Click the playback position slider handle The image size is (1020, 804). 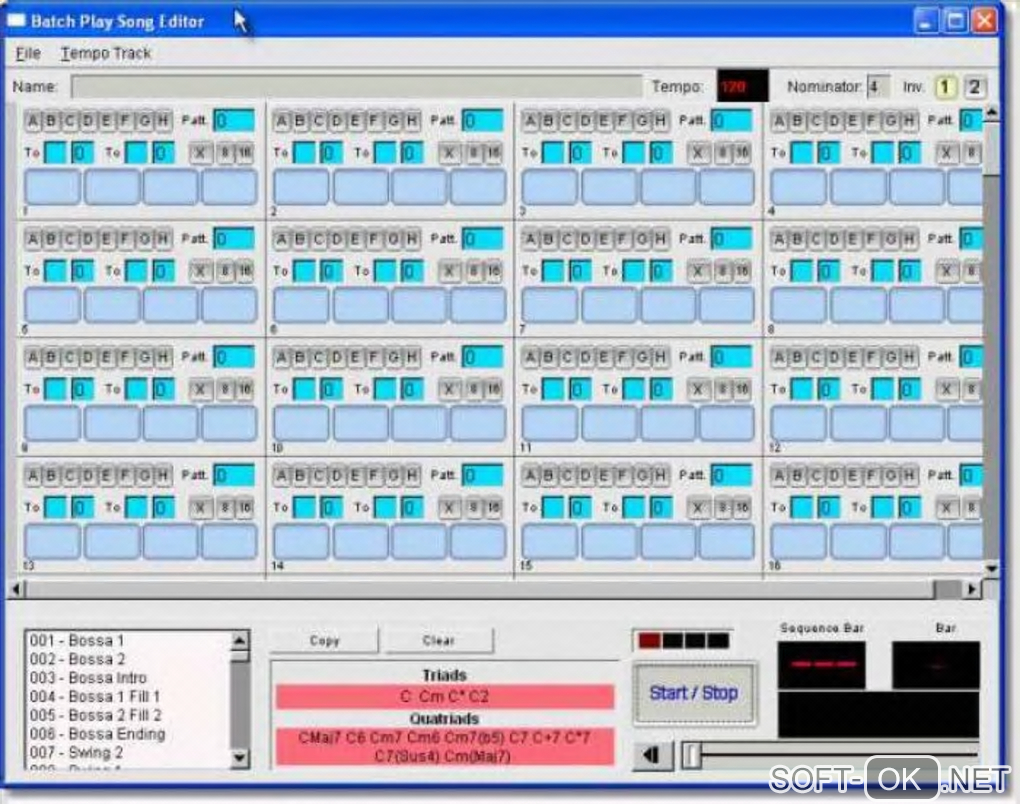tap(692, 755)
